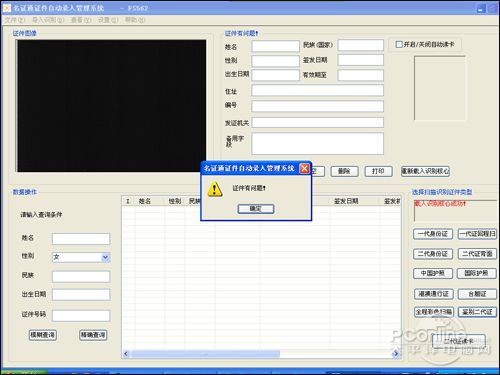Click the empty ID photo box

coord(440,88)
